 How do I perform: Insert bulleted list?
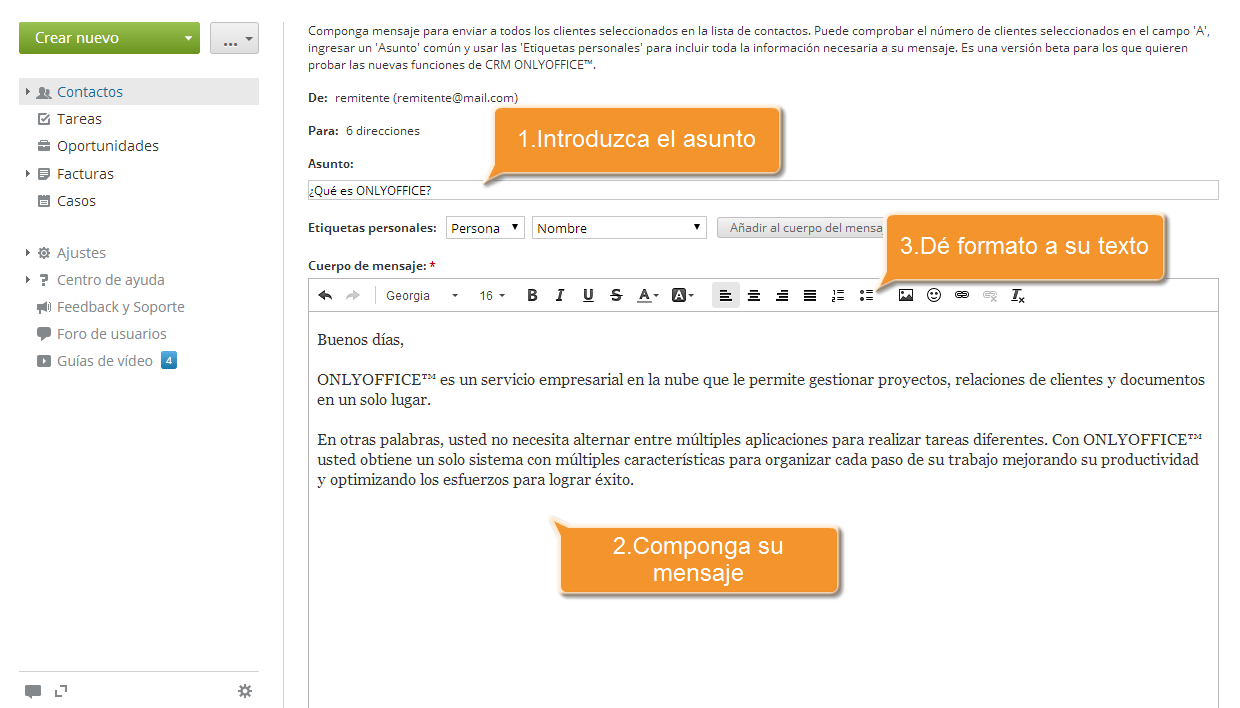[866, 295]
